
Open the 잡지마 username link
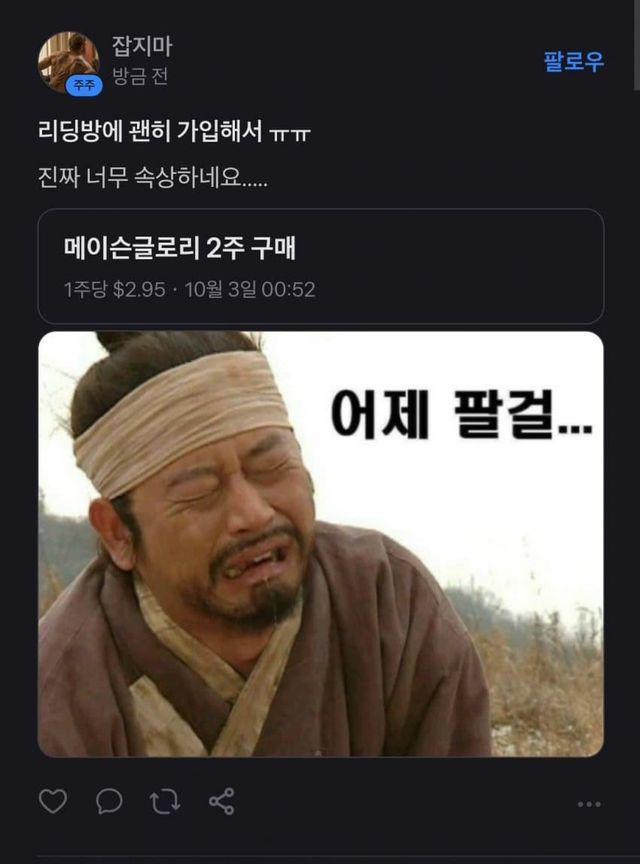click(x=142, y=46)
